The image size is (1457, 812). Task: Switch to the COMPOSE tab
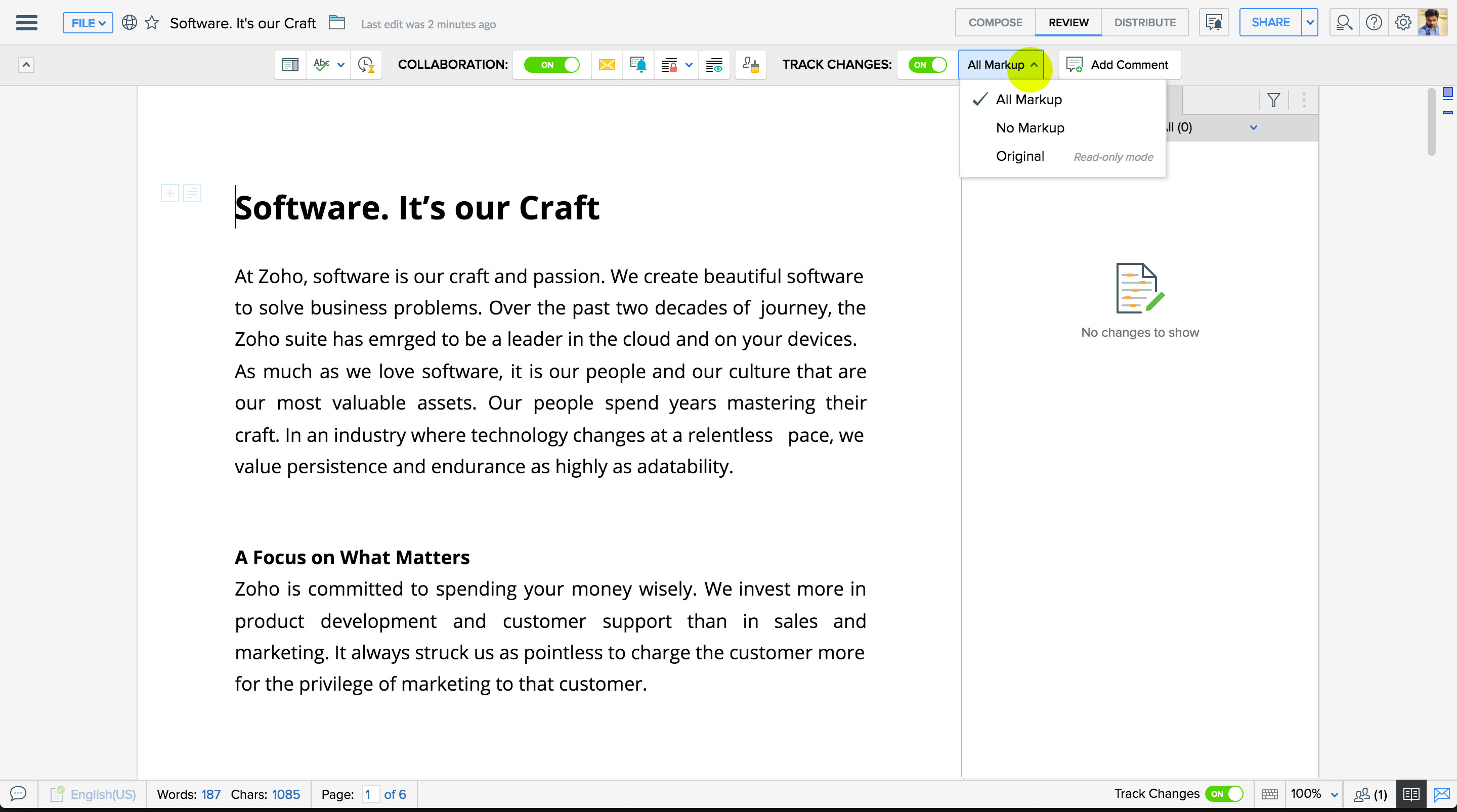tap(995, 23)
